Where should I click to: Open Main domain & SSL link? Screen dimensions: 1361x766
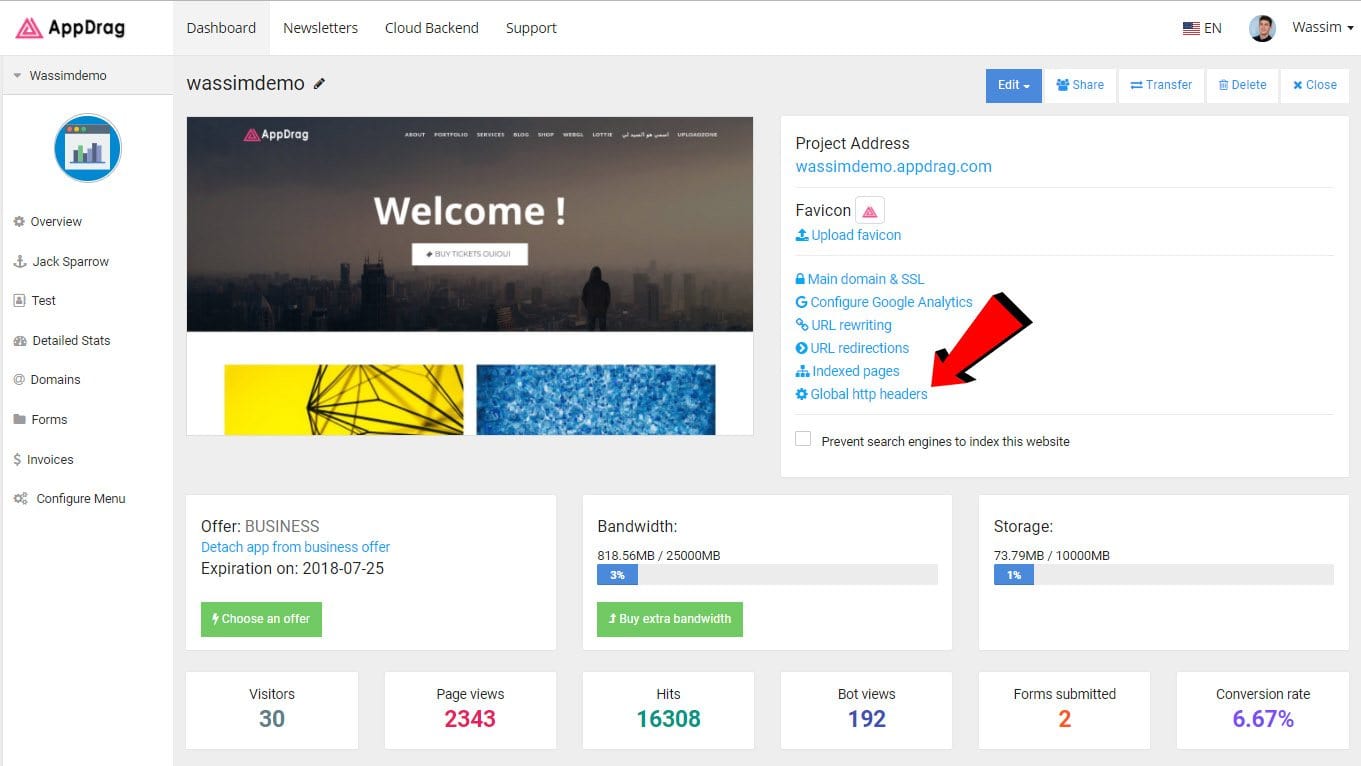coord(860,279)
